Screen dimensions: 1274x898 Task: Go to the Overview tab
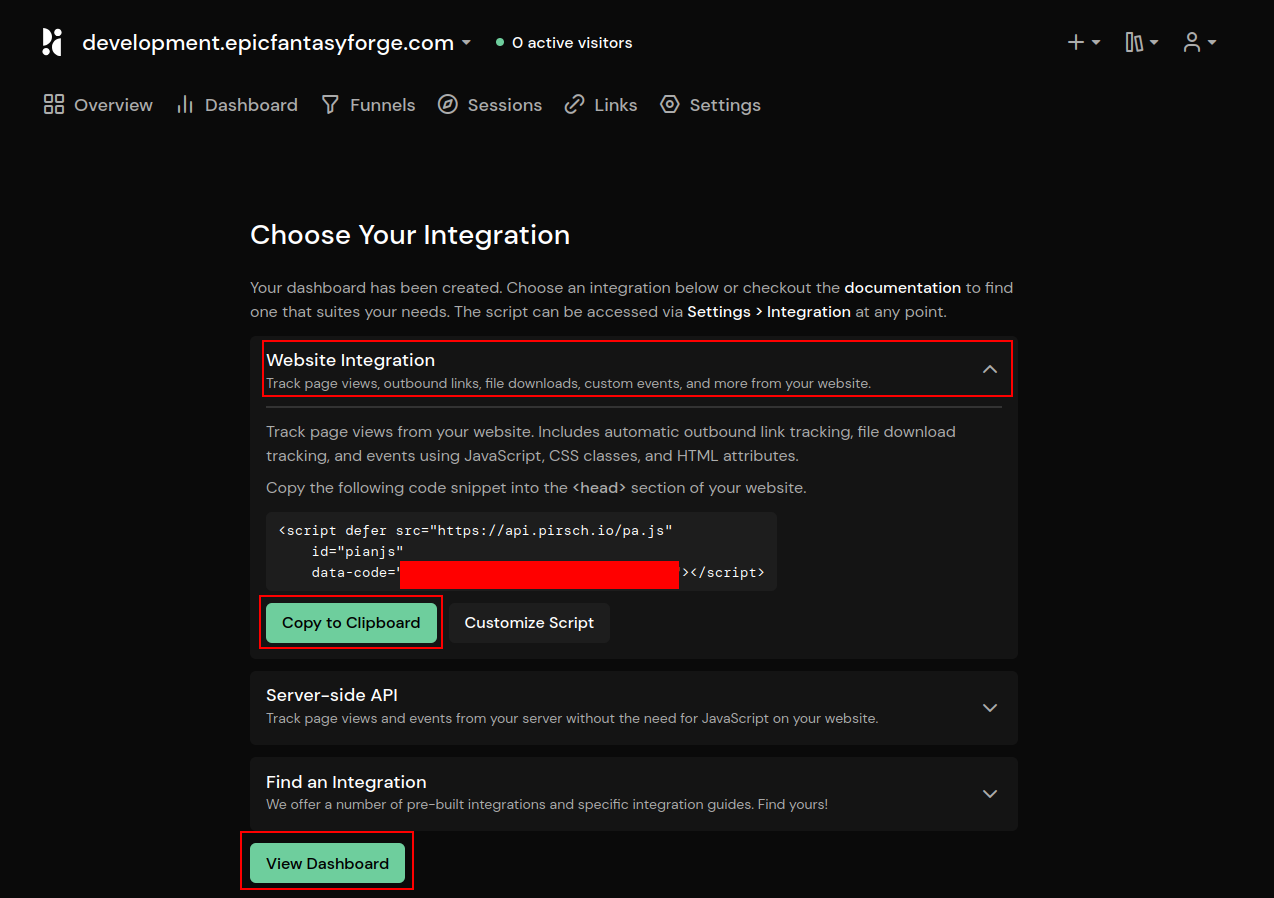98,105
